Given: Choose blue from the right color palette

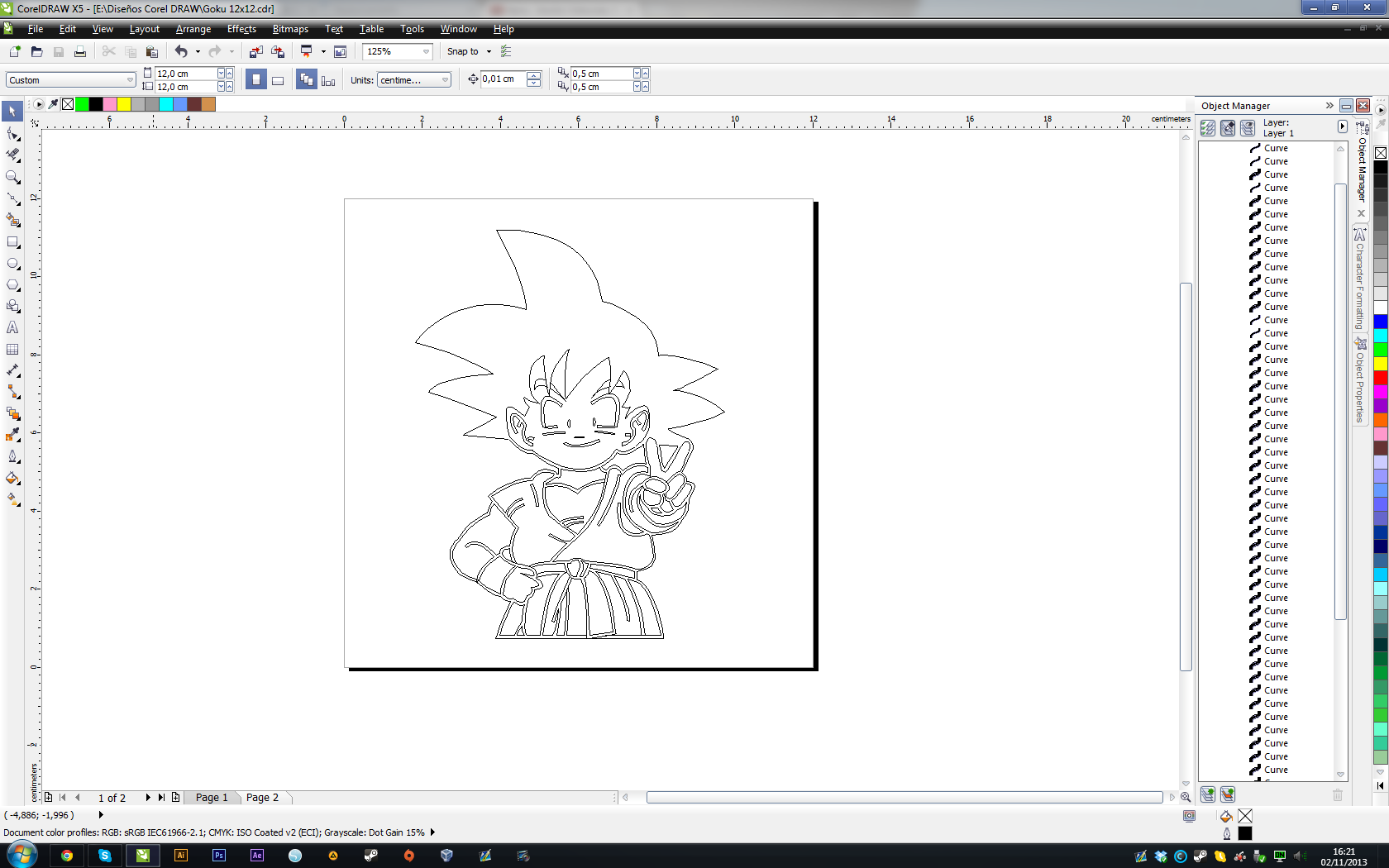Looking at the screenshot, I should pos(1381,322).
